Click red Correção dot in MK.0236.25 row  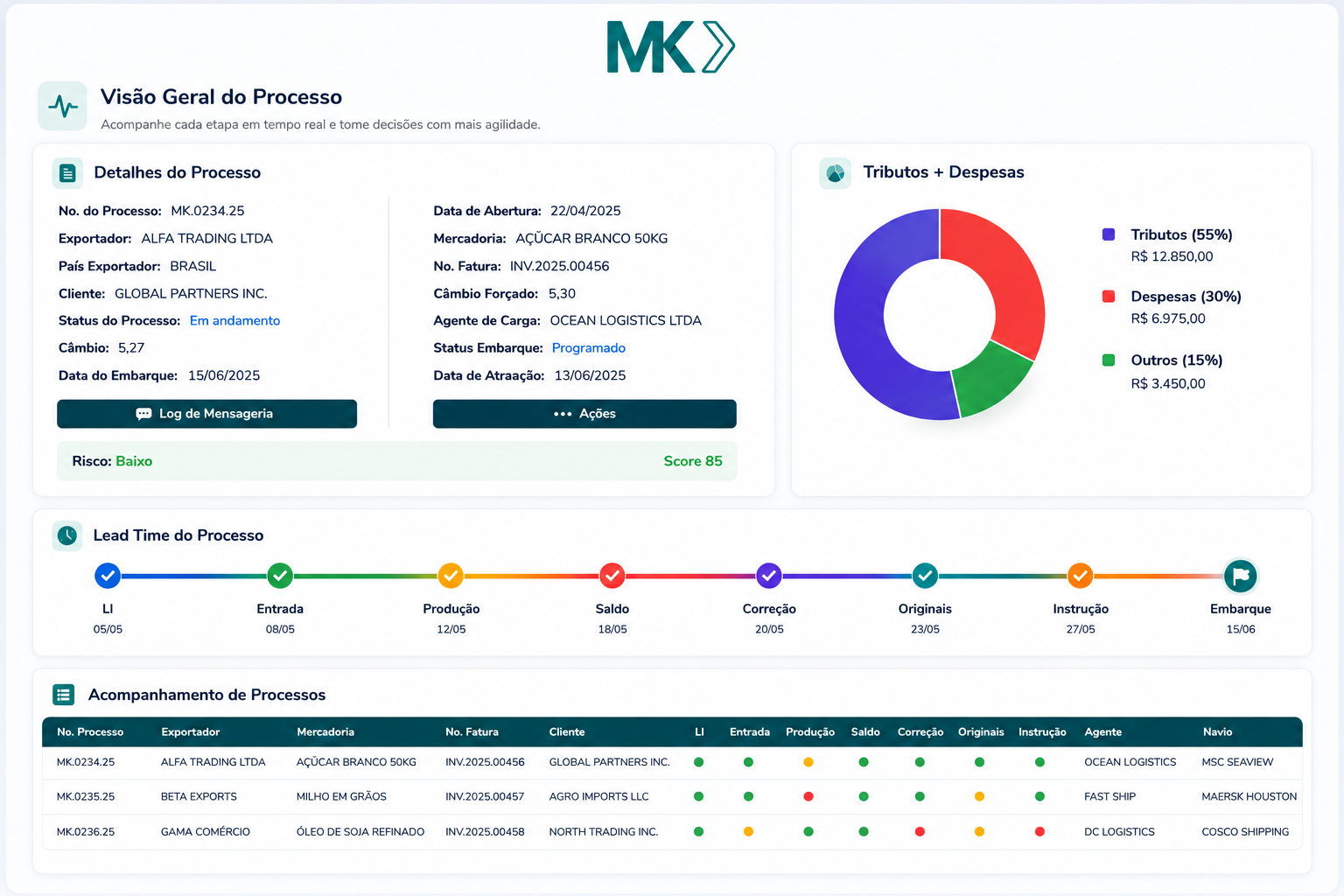[920, 831]
